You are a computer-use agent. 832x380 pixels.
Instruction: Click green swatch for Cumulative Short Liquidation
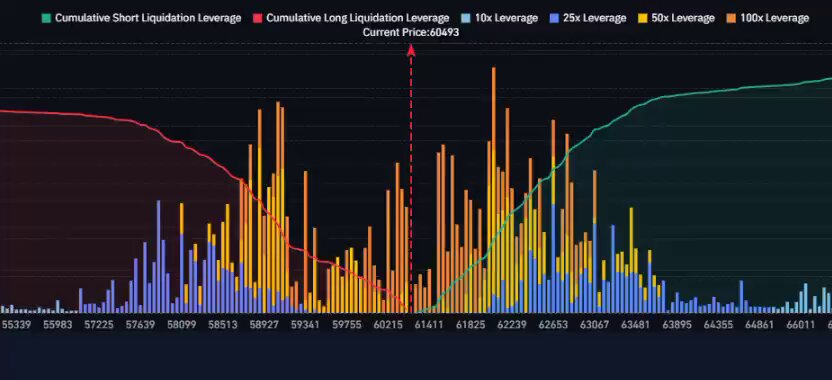[x=46, y=18]
